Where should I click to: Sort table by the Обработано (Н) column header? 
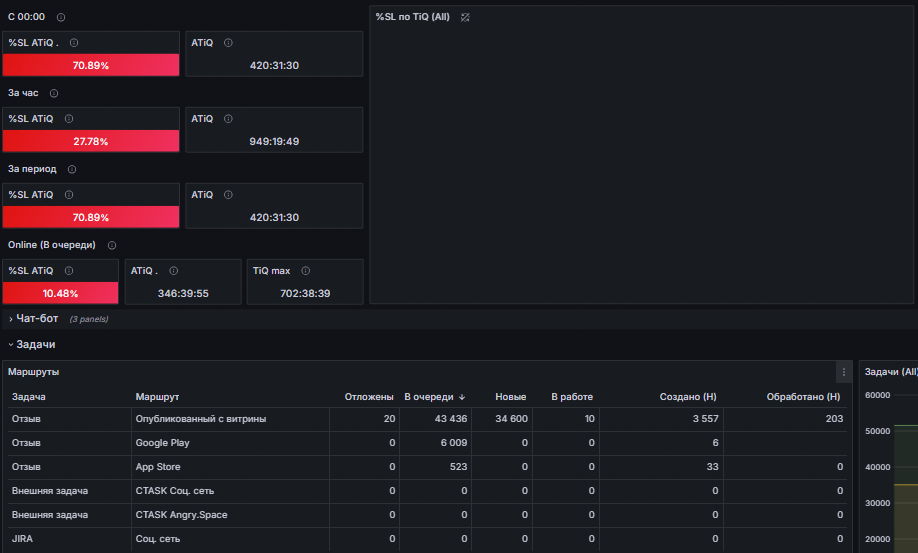click(x=803, y=397)
